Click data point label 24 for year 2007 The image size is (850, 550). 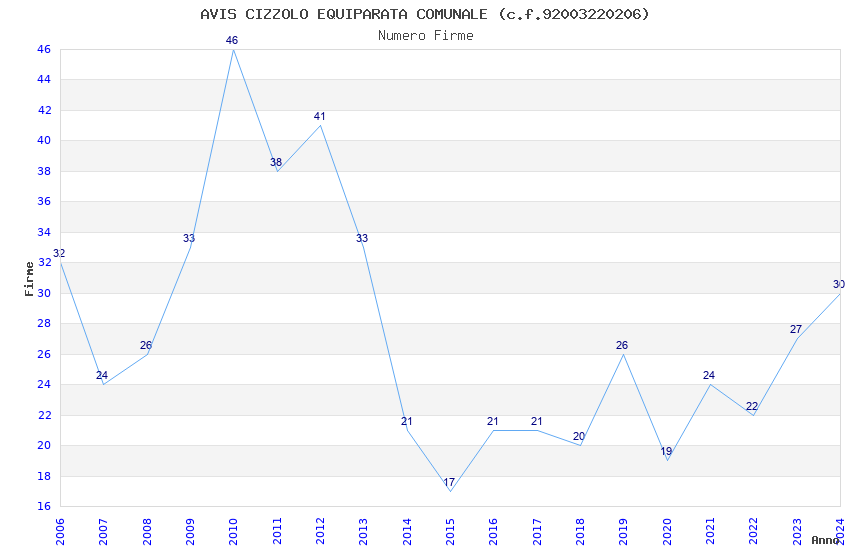pos(102,376)
